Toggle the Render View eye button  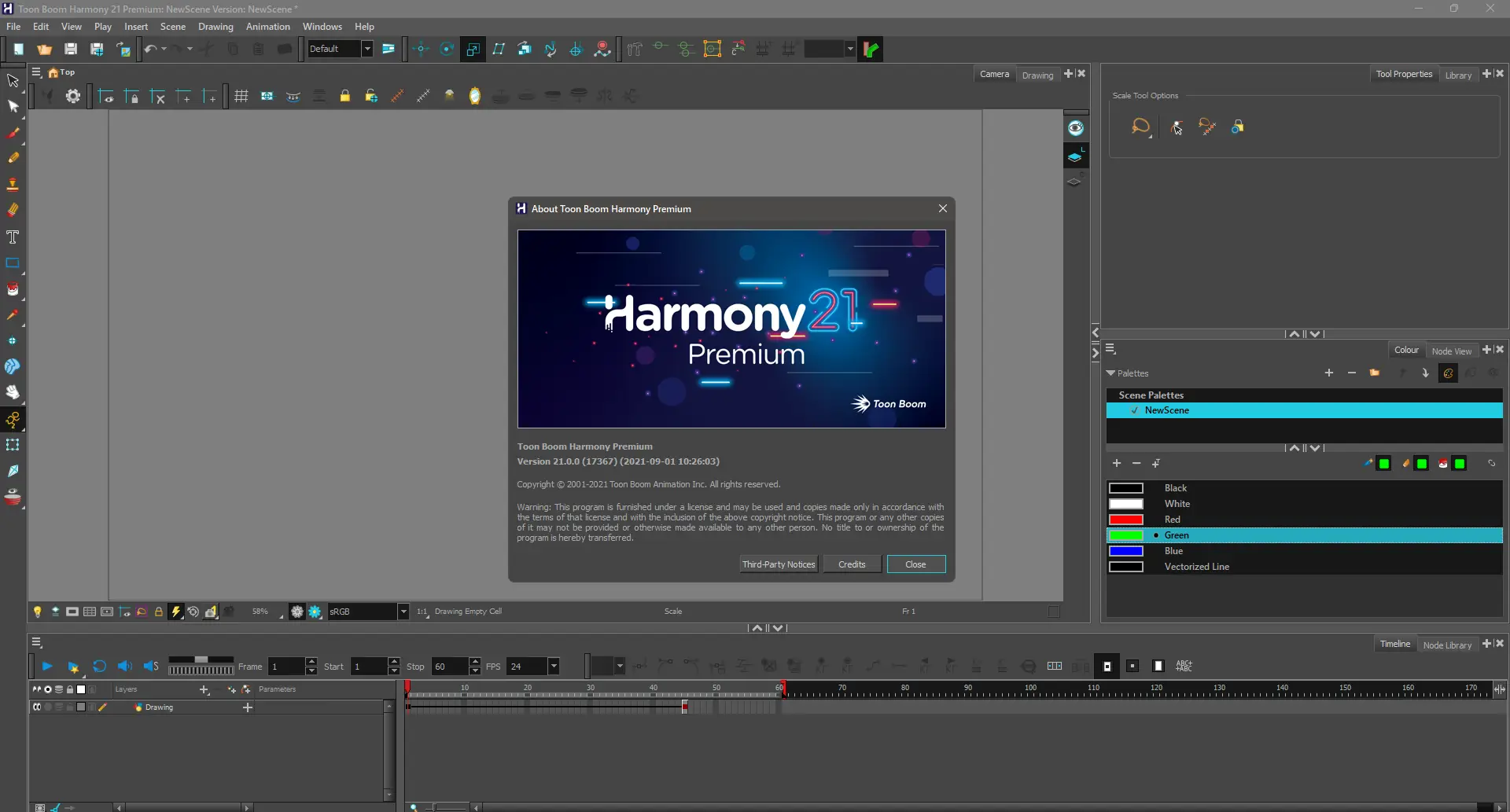(x=1076, y=128)
